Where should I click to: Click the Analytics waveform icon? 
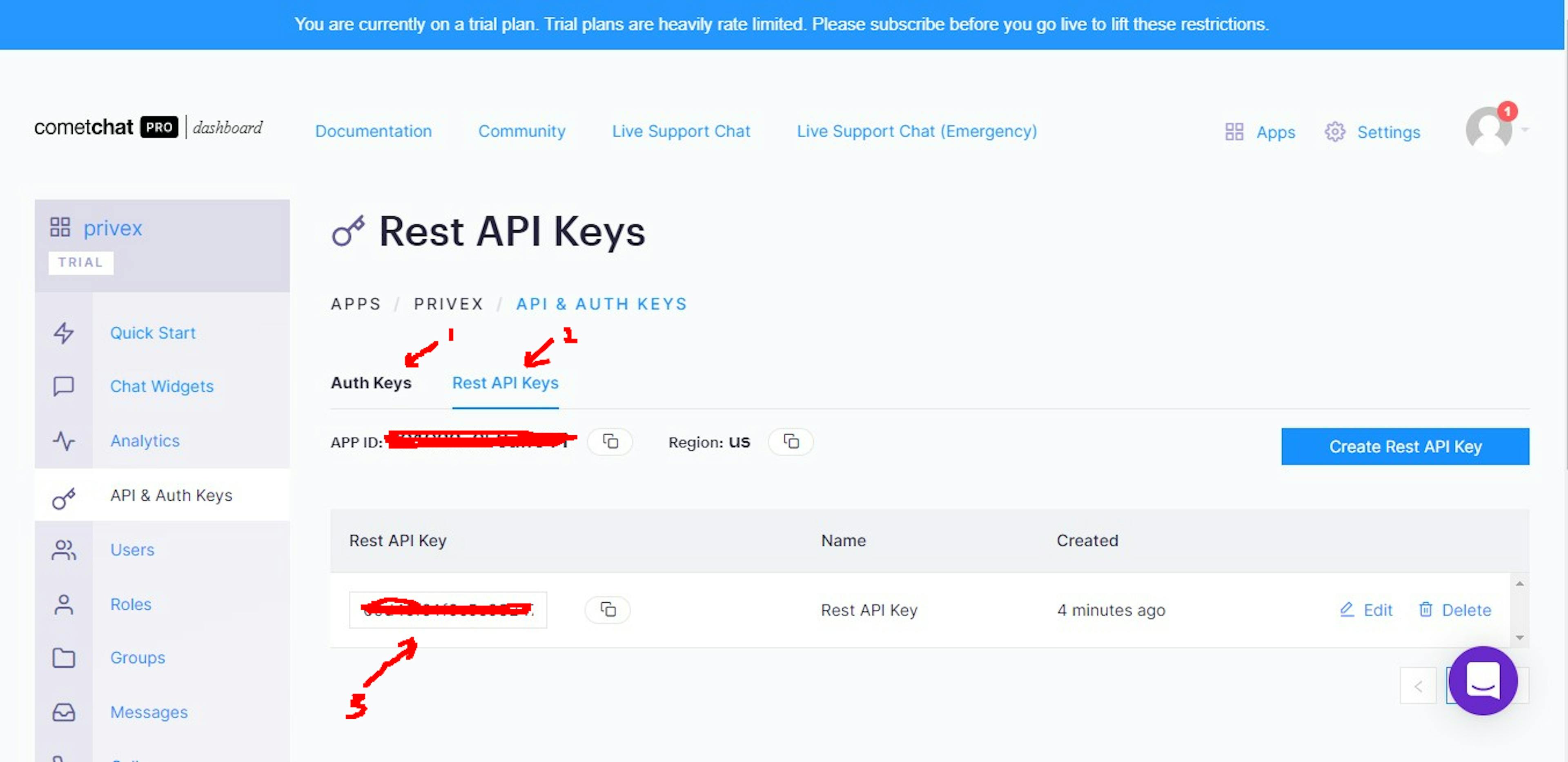coord(65,440)
